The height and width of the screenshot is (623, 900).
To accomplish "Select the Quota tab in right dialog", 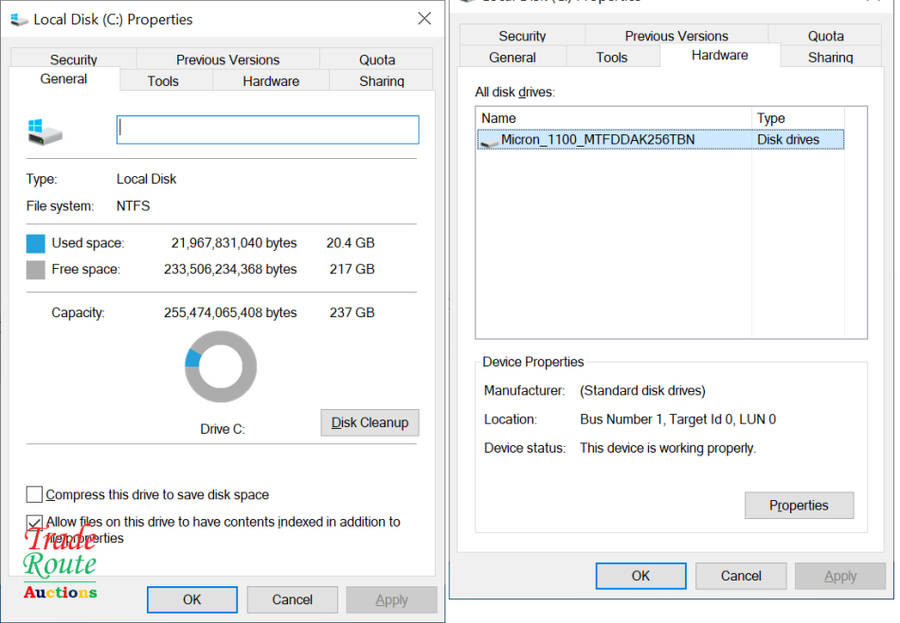I will [x=826, y=35].
